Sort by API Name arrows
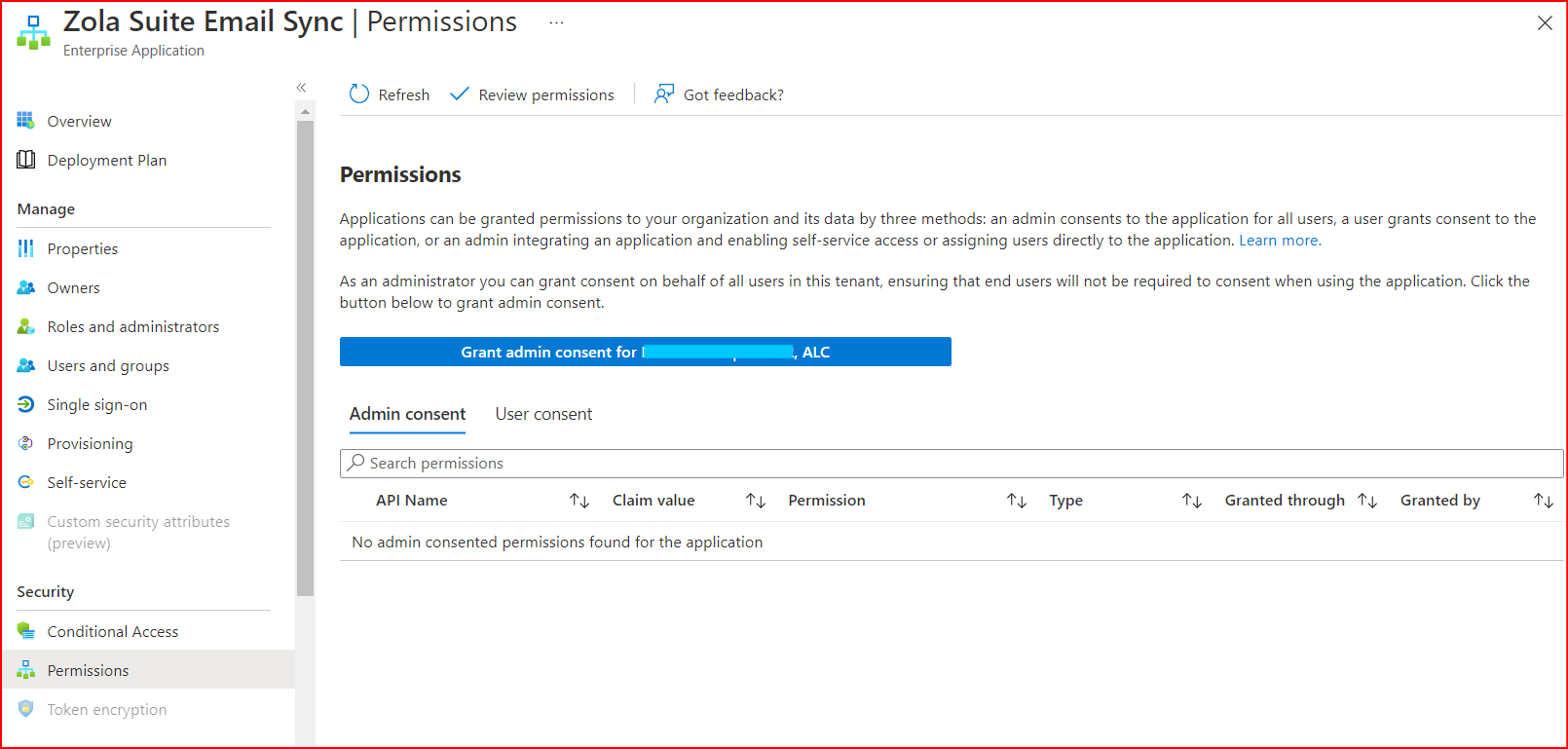 pos(579,501)
